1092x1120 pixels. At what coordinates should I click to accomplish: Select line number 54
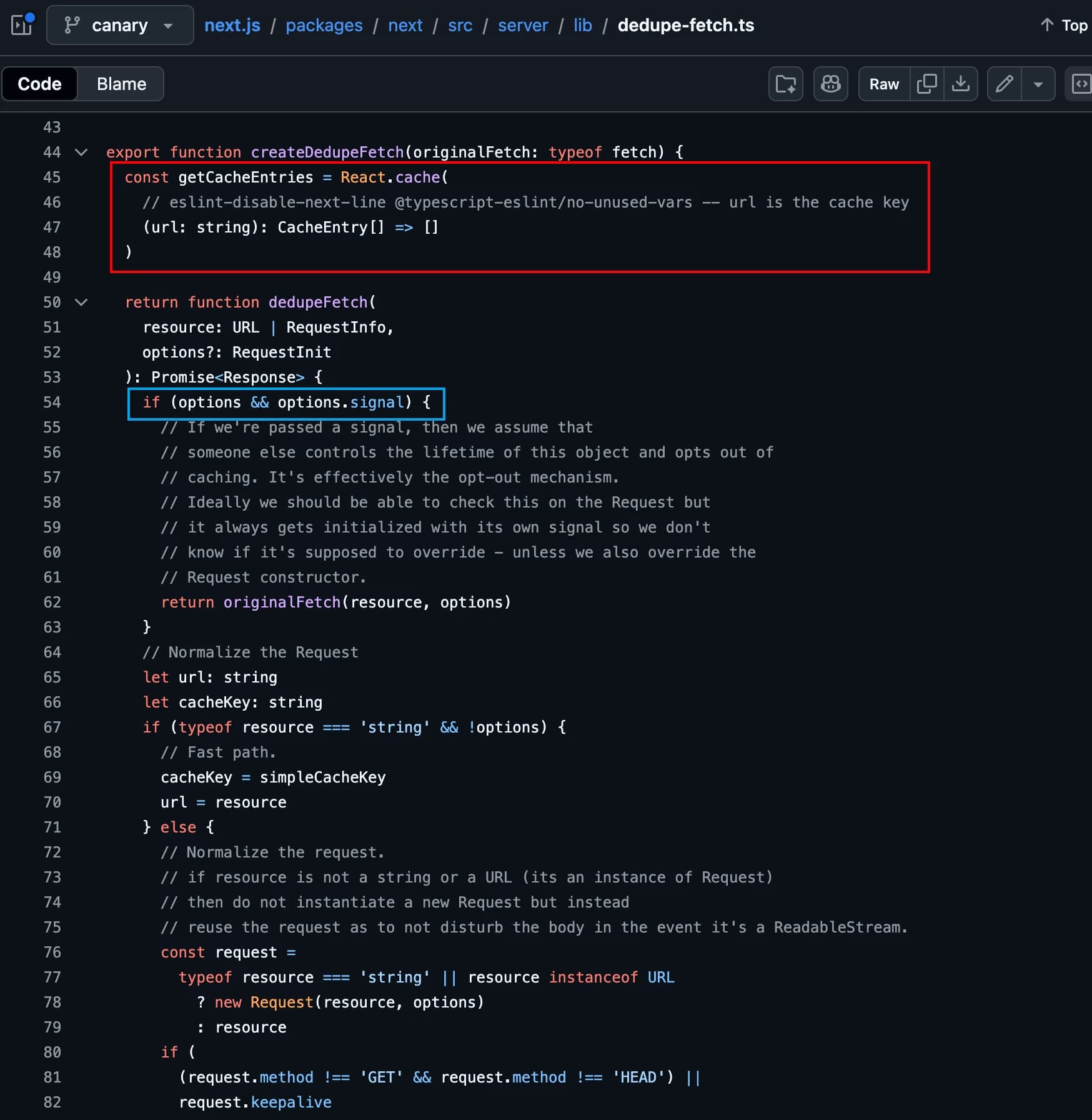click(x=52, y=402)
